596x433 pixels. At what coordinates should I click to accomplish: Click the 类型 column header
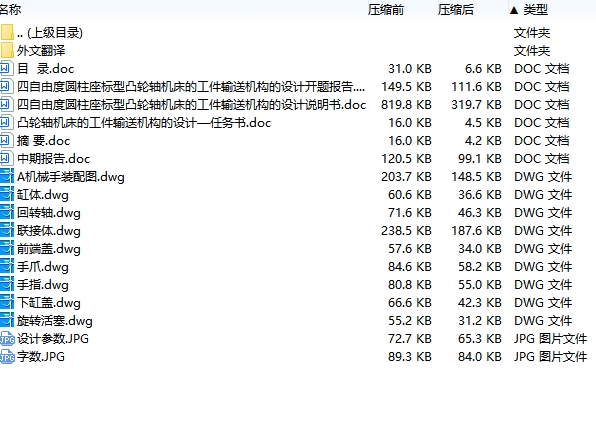pos(536,10)
